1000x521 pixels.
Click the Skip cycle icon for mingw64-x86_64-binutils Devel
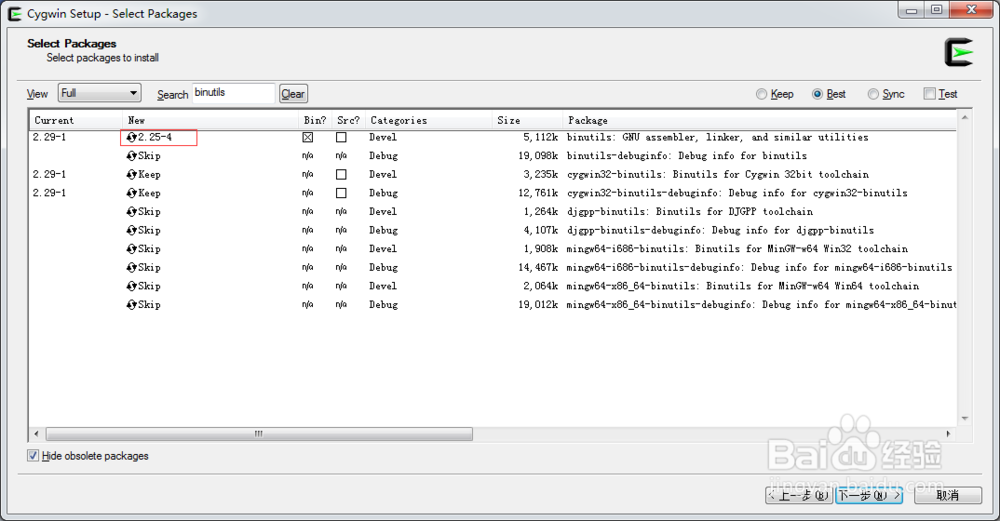point(131,286)
